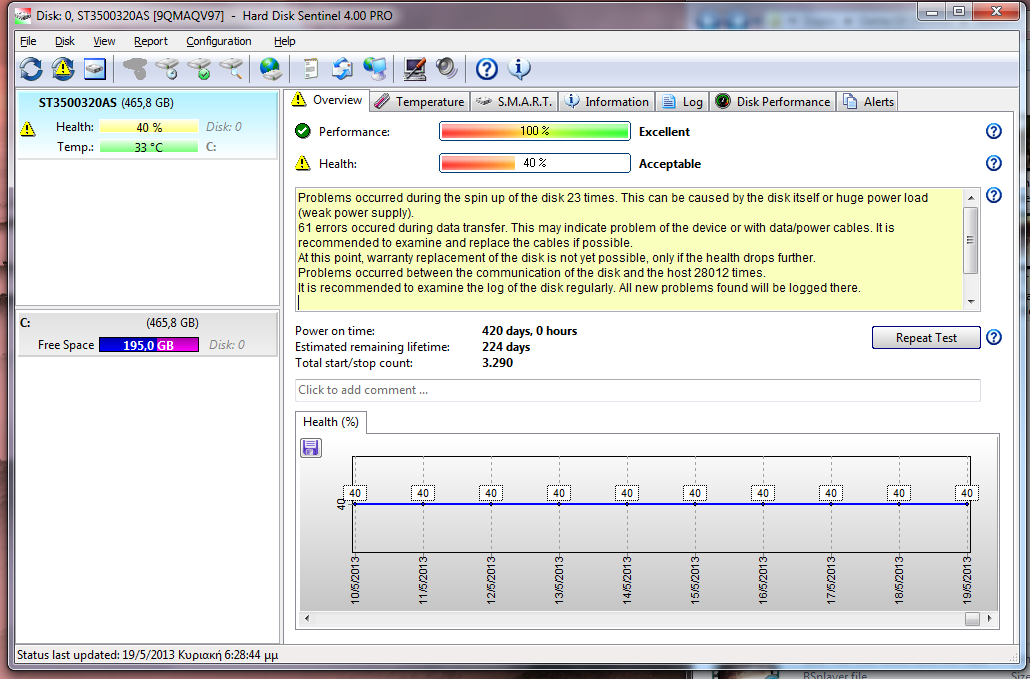Click the disk with magnifier toolbar icon
1030x679 pixels.
click(x=232, y=68)
